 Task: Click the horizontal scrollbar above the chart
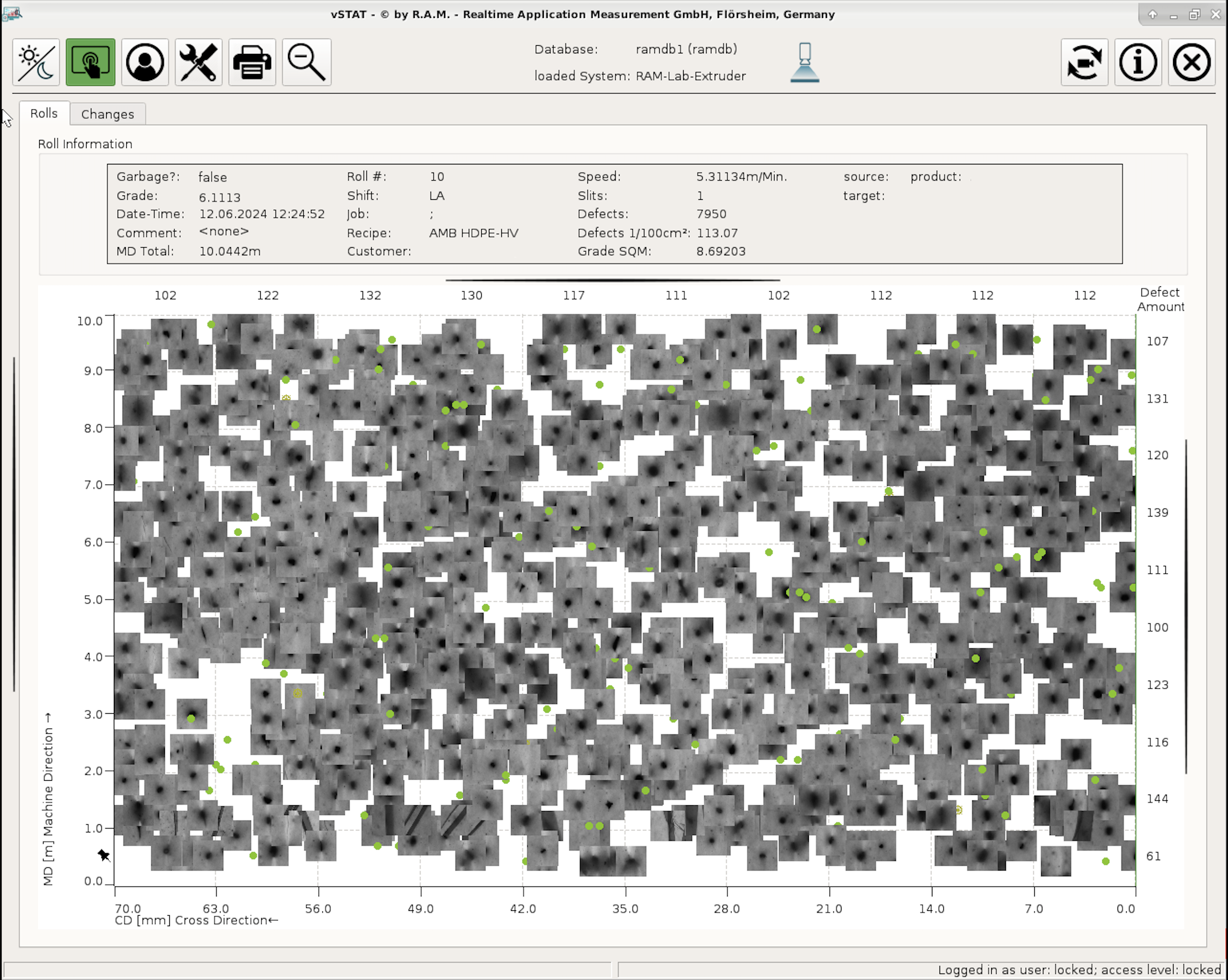612,280
